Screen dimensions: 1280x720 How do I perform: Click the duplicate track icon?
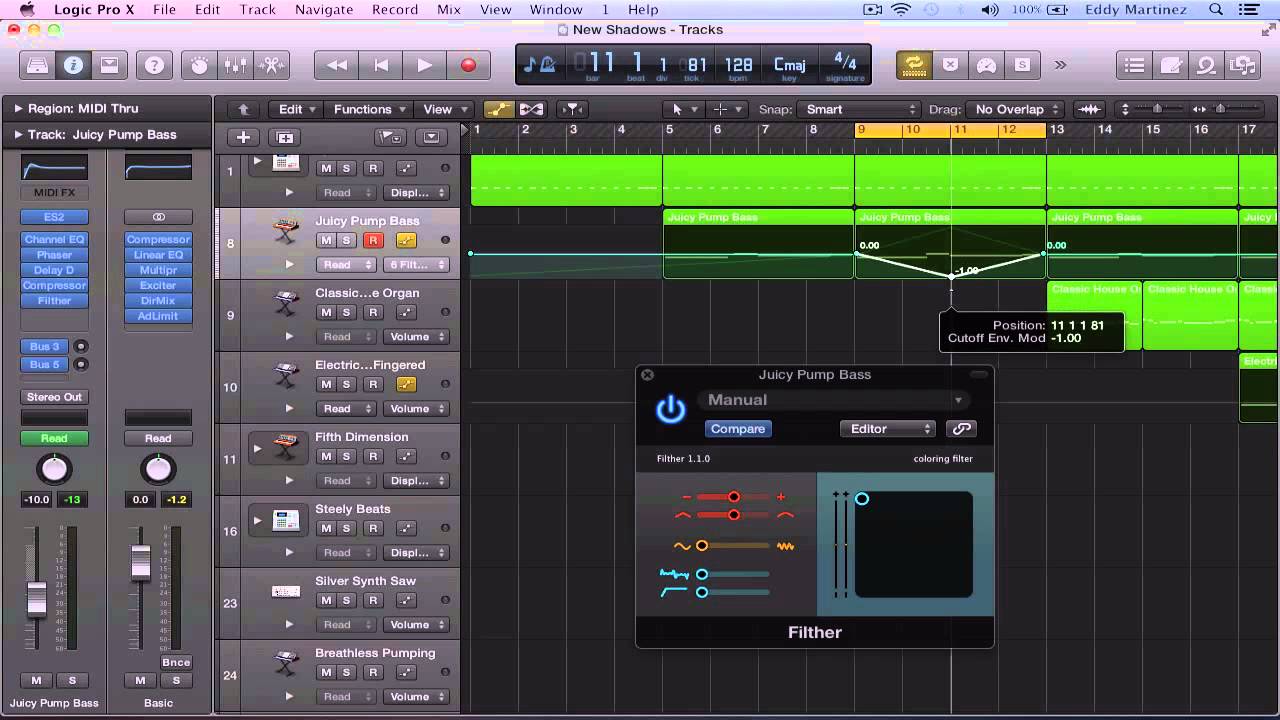click(x=285, y=137)
